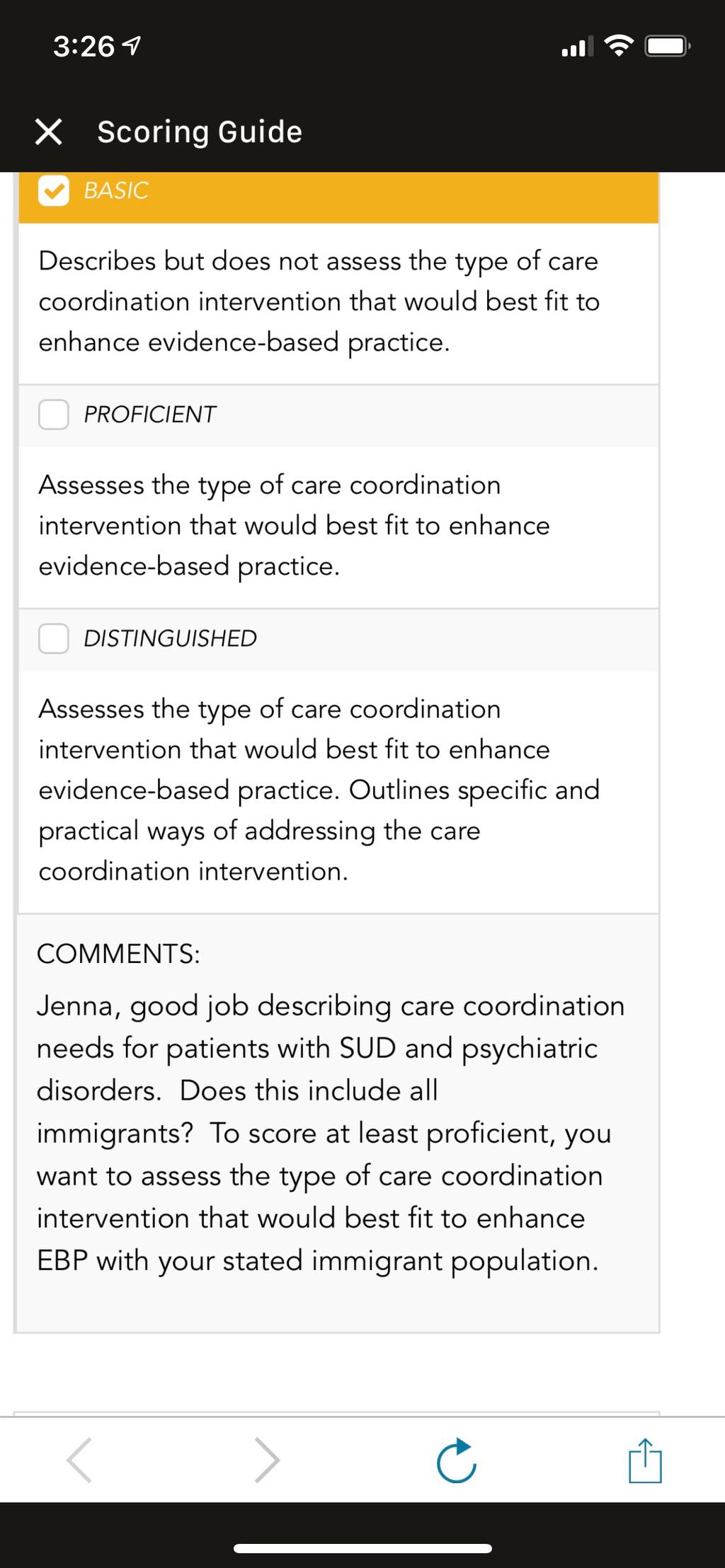Reload the page using refresh icon
This screenshot has width=725, height=1568.
point(456,1460)
